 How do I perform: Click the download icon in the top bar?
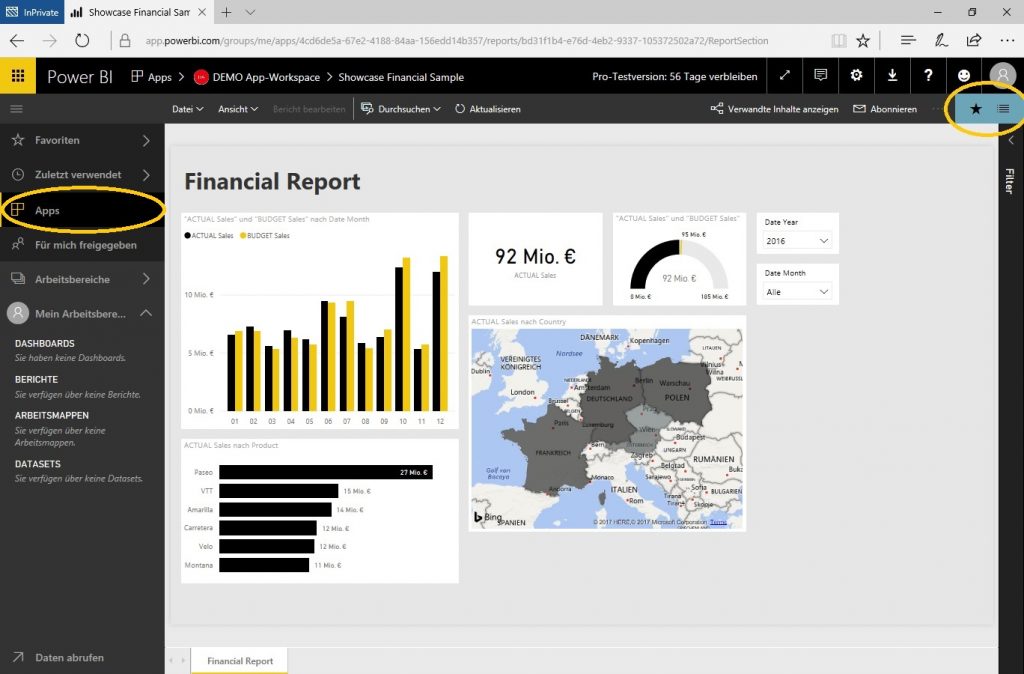click(x=892, y=75)
